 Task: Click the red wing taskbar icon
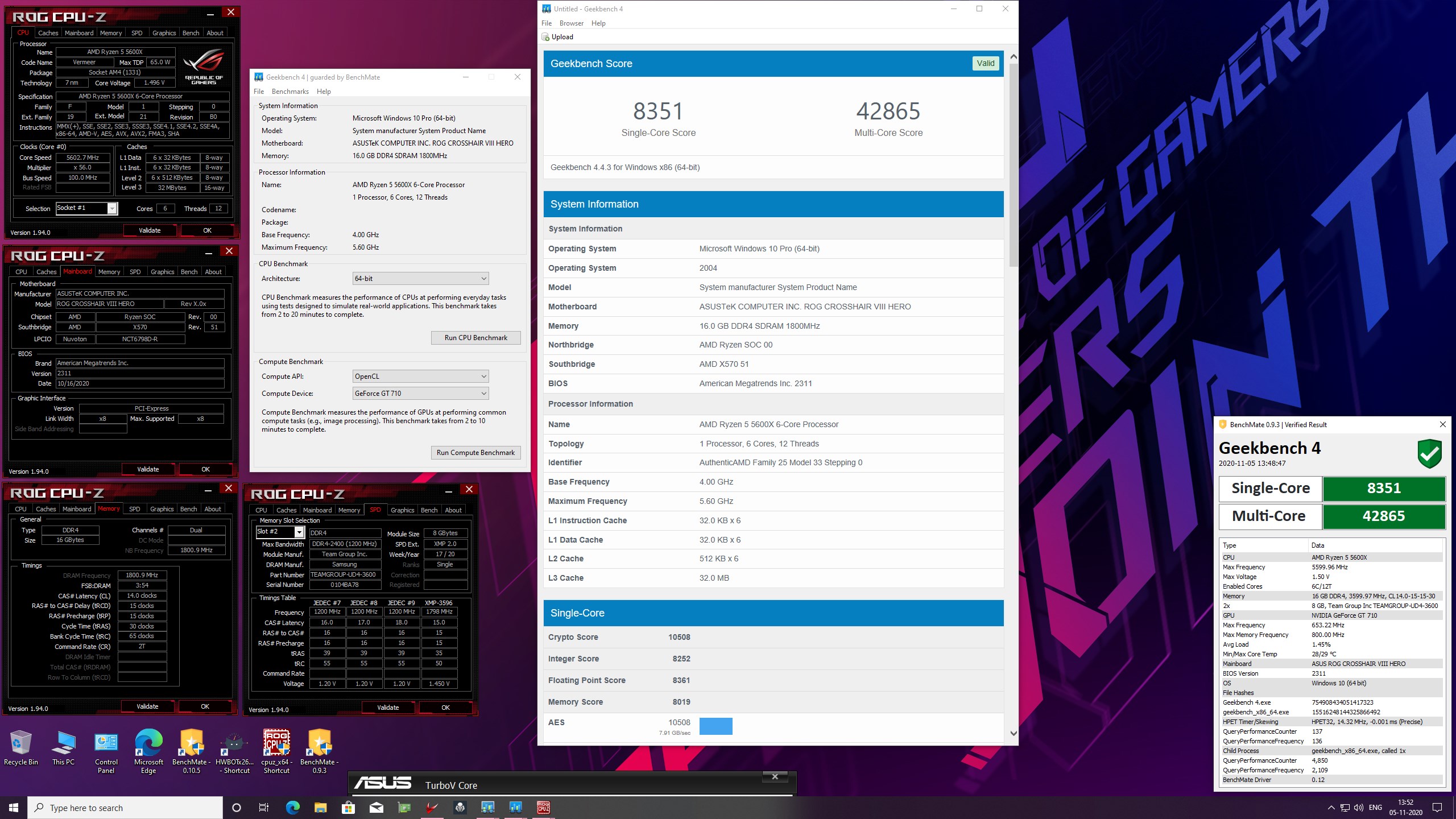pos(432,808)
